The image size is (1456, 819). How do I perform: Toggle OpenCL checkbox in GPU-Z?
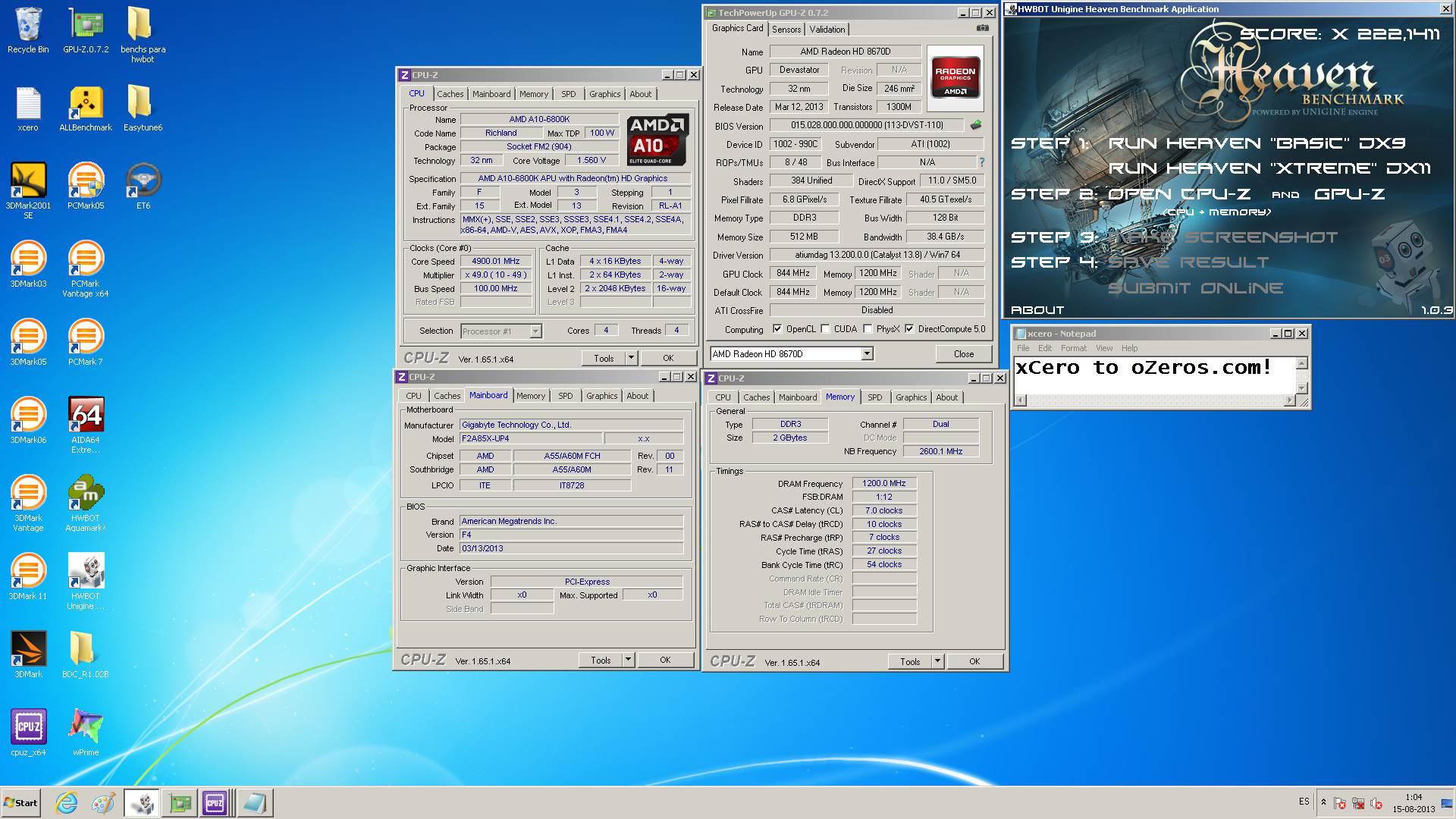(x=777, y=329)
